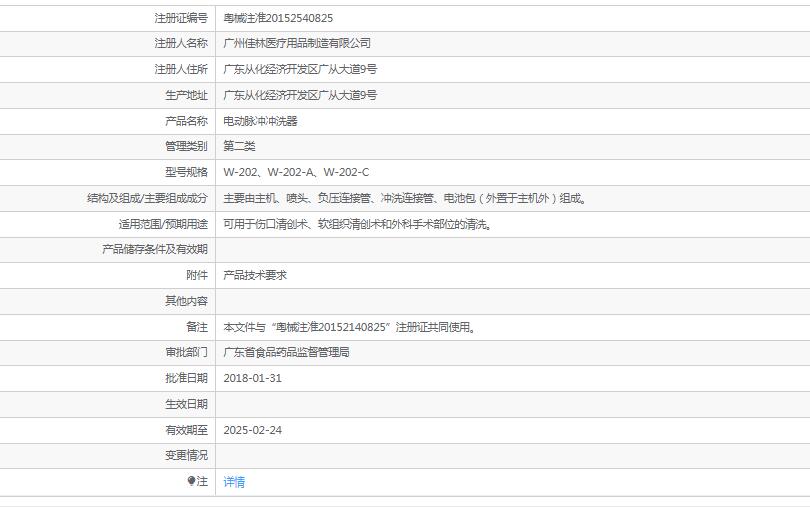Click the 适用范围/预期用途 label
This screenshot has width=810, height=507.
click(x=163, y=224)
